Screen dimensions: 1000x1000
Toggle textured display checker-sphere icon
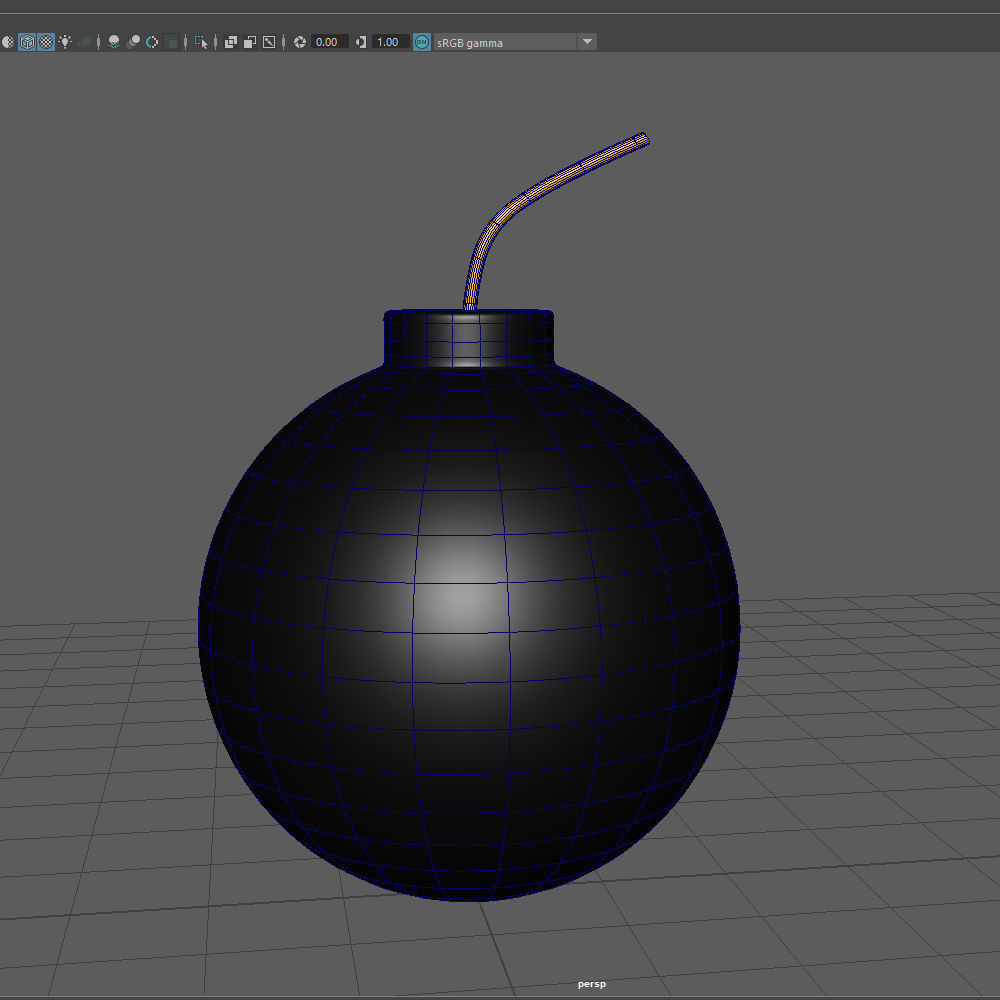(x=47, y=42)
